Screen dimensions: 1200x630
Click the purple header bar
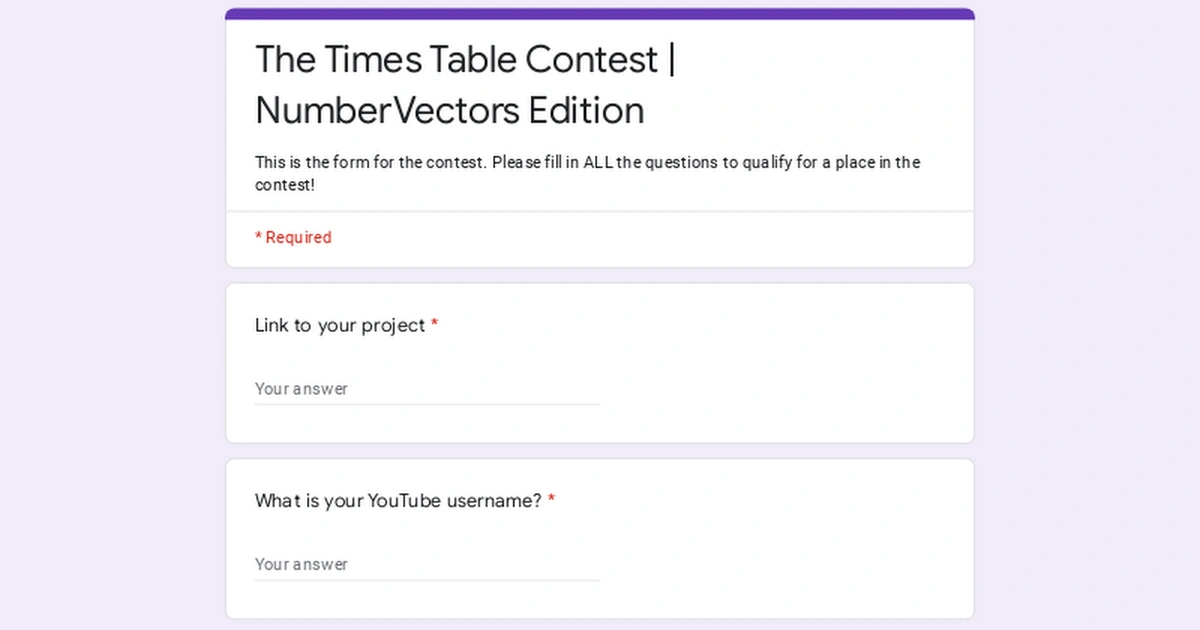[600, 12]
